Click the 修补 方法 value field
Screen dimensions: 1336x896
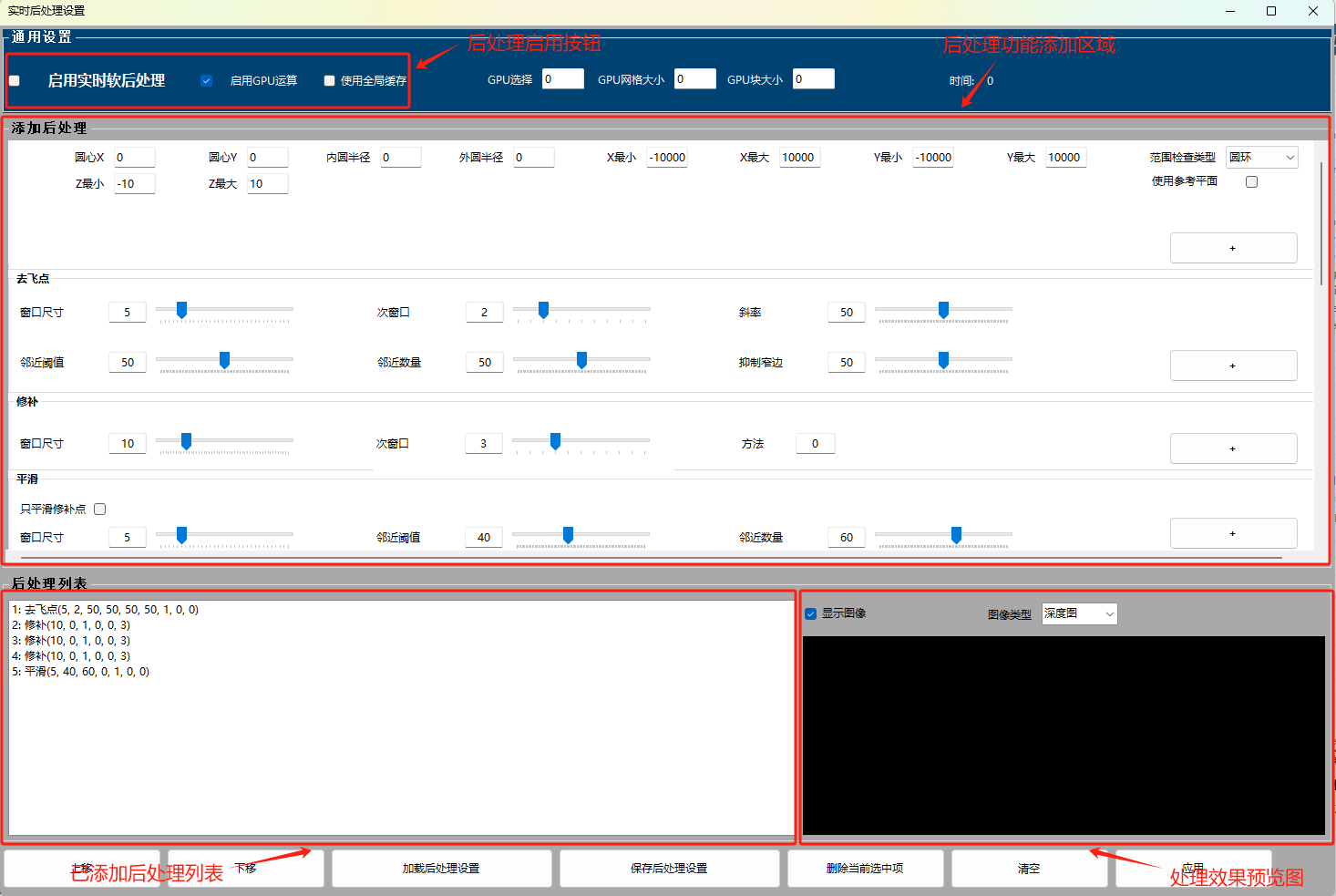click(x=816, y=444)
